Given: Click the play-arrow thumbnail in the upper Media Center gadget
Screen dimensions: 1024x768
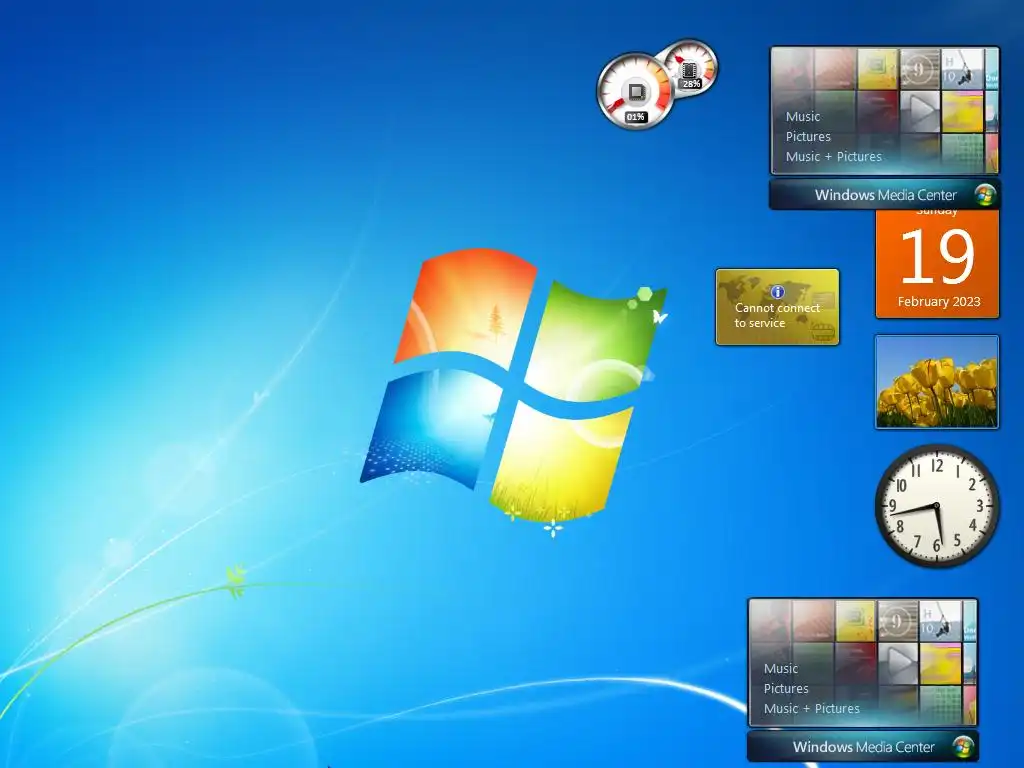Looking at the screenshot, I should (x=920, y=112).
